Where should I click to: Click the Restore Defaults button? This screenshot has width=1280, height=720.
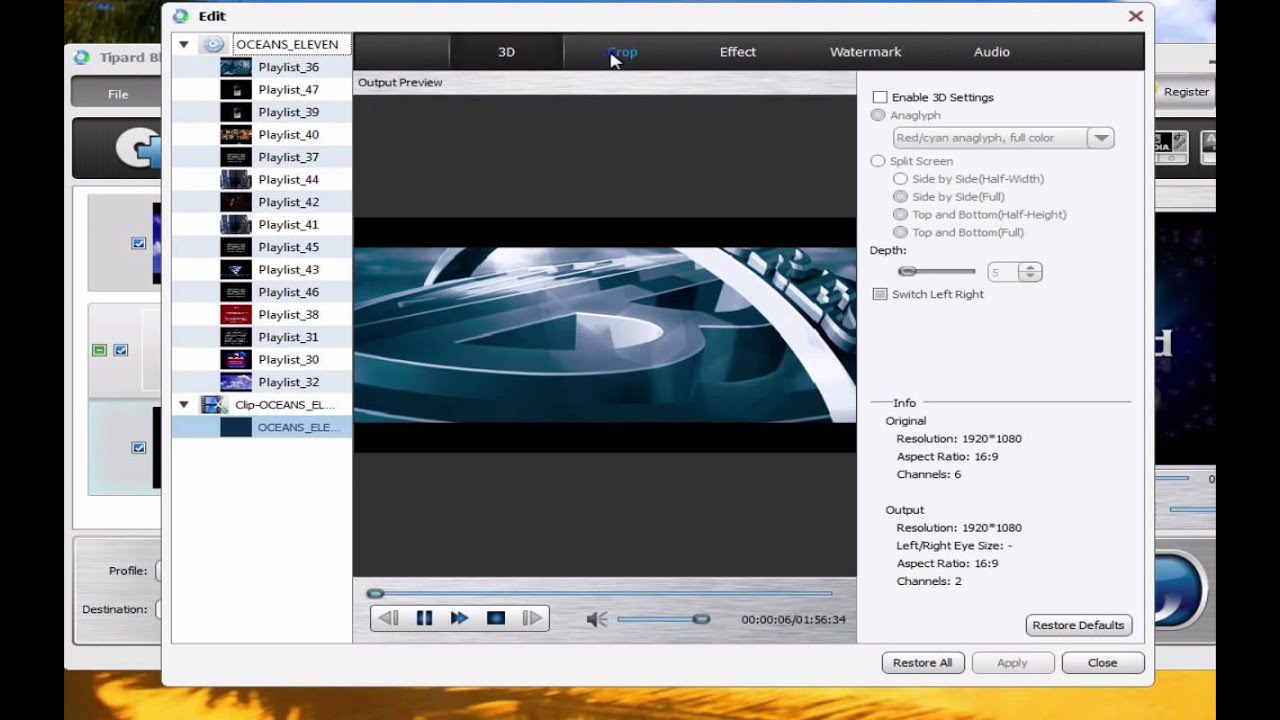[1078, 625]
